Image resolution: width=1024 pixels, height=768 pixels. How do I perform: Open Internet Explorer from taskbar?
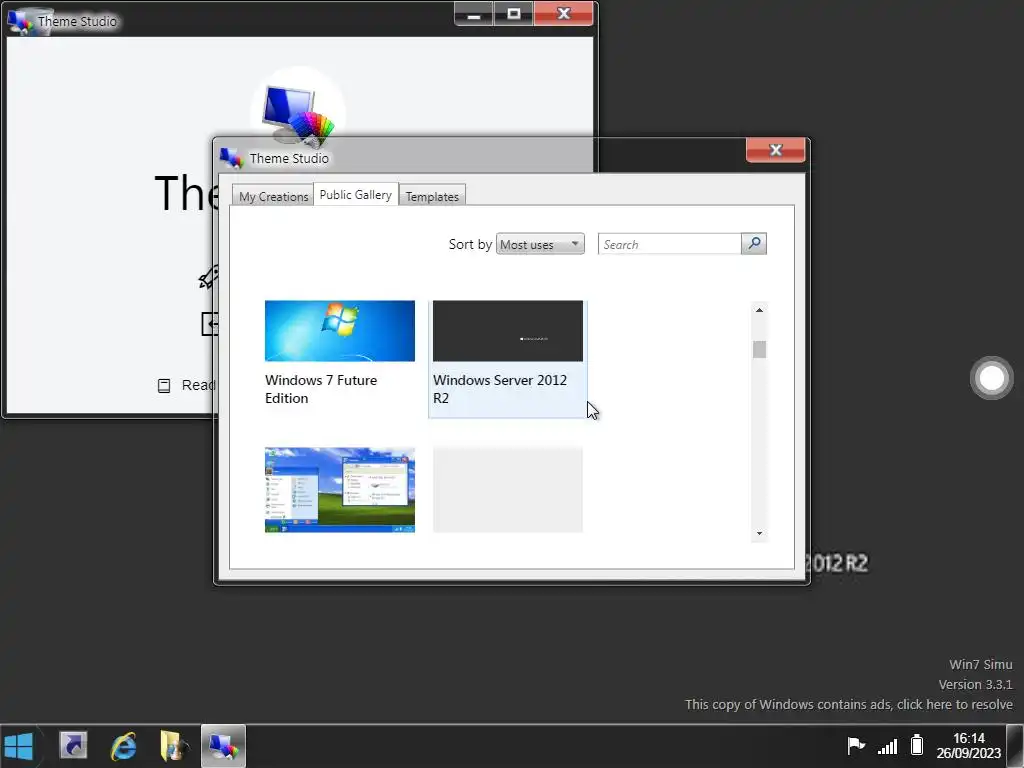tap(123, 746)
